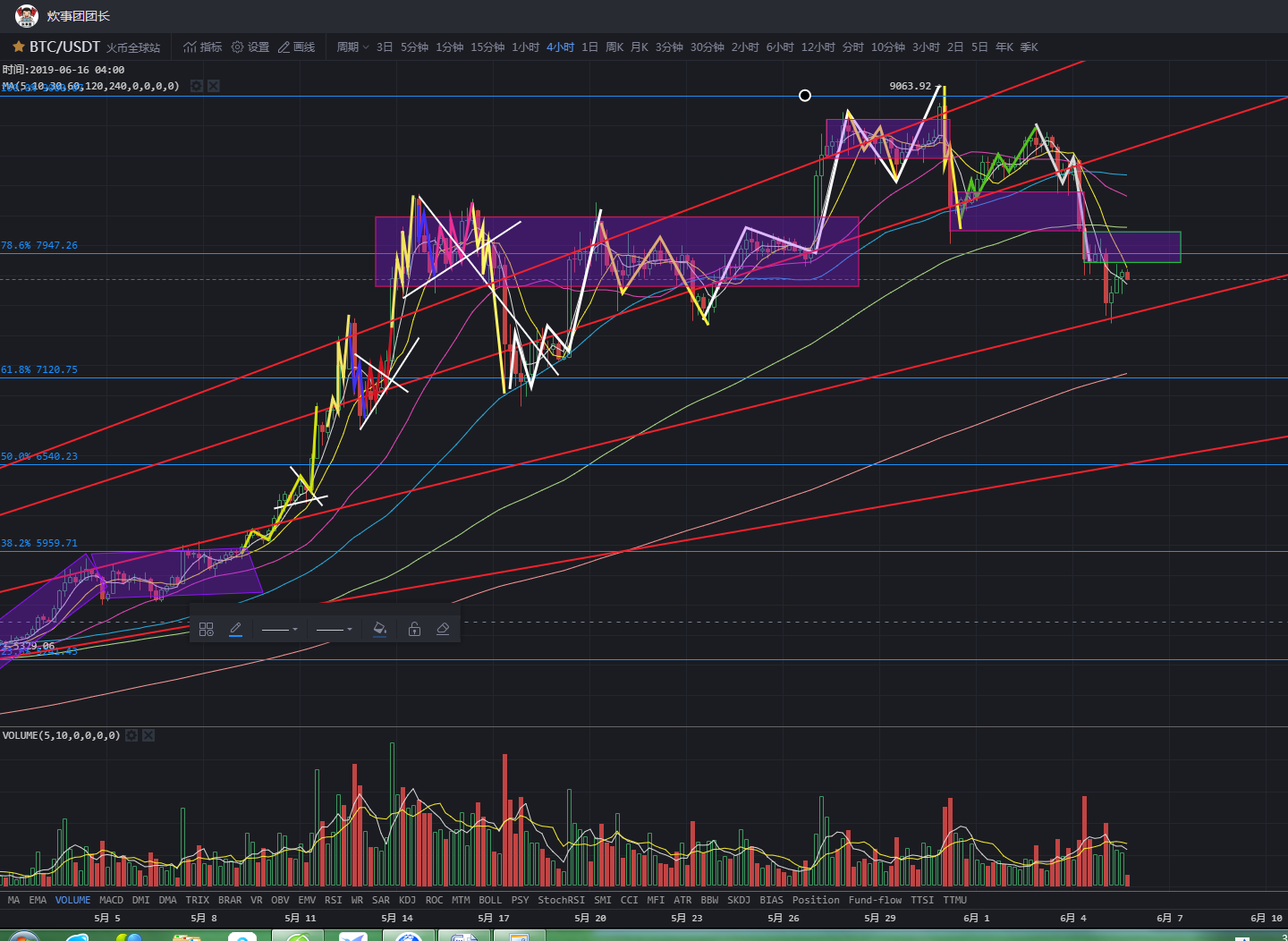Viewport: 1288px width, 941px height.
Task: Select the BRAR indicator tab
Action: click(230, 900)
